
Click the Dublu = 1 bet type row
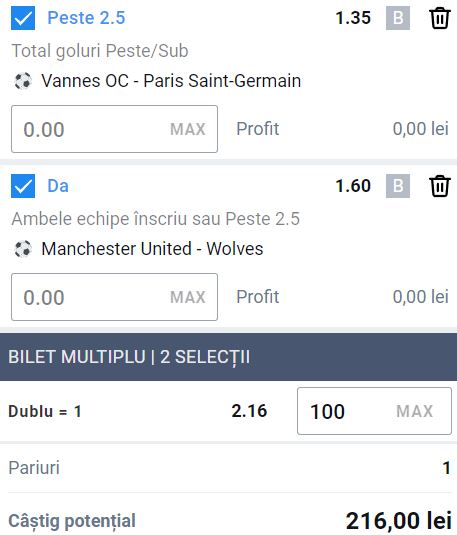[228, 411]
